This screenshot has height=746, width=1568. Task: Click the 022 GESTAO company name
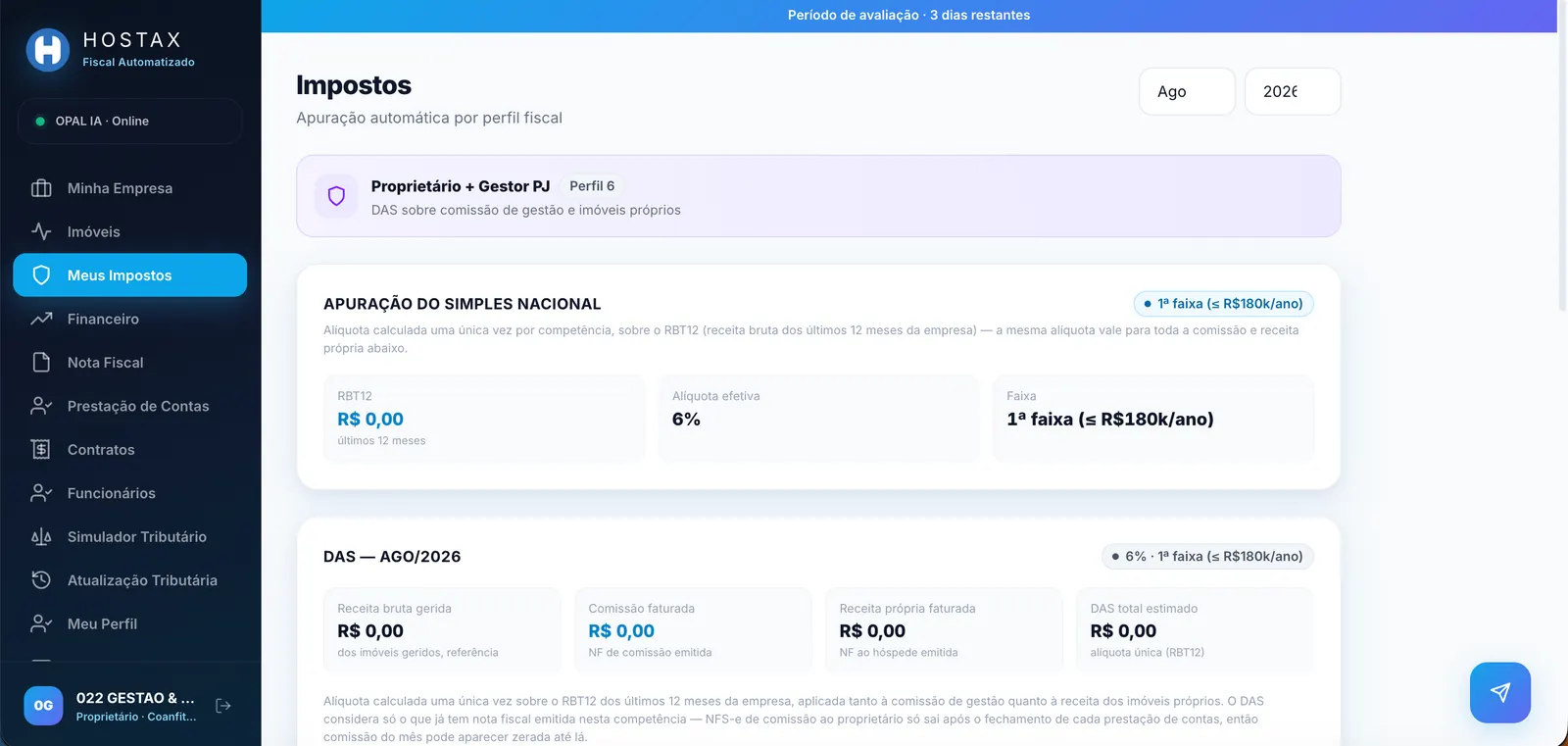[x=135, y=698]
